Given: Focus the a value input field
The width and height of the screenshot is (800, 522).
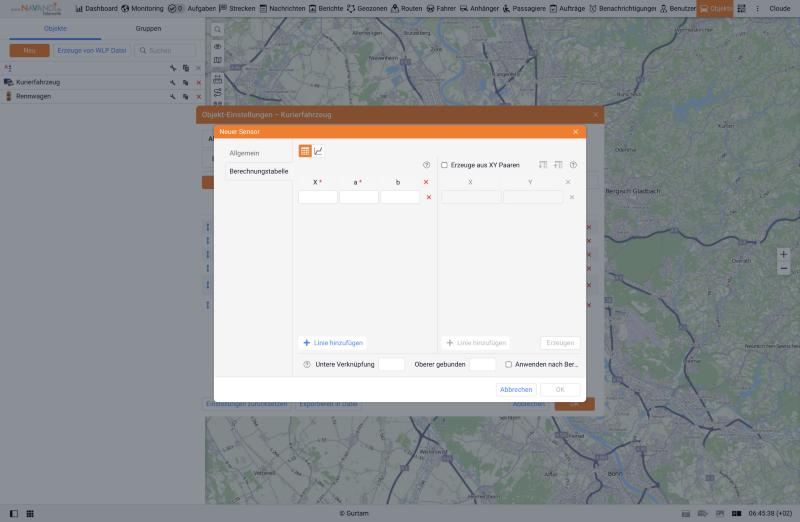Looking at the screenshot, I should pyautogui.click(x=359, y=197).
